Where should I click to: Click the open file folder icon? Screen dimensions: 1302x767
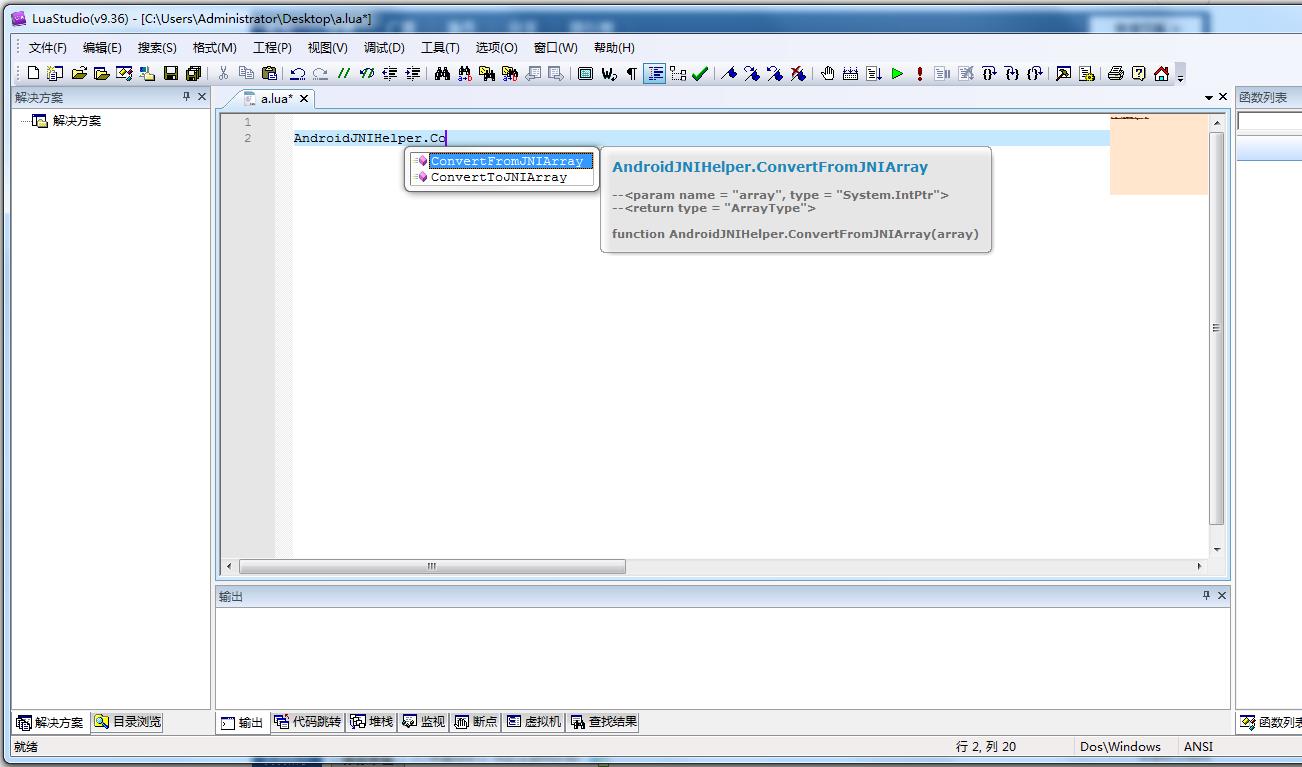pos(79,73)
